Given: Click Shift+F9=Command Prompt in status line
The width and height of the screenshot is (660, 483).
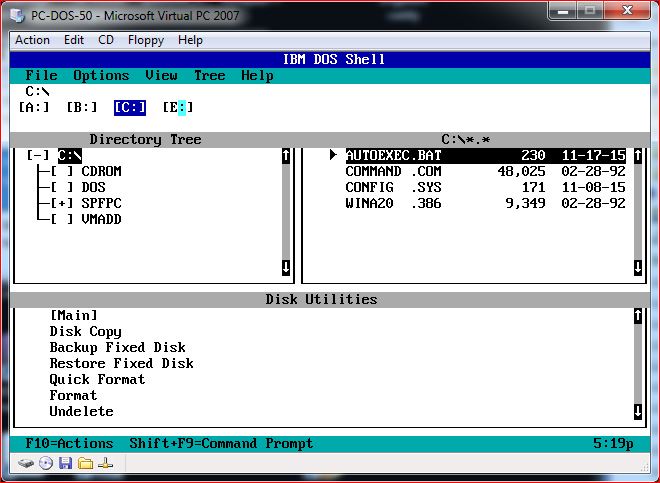Looking at the screenshot, I should 221,444.
